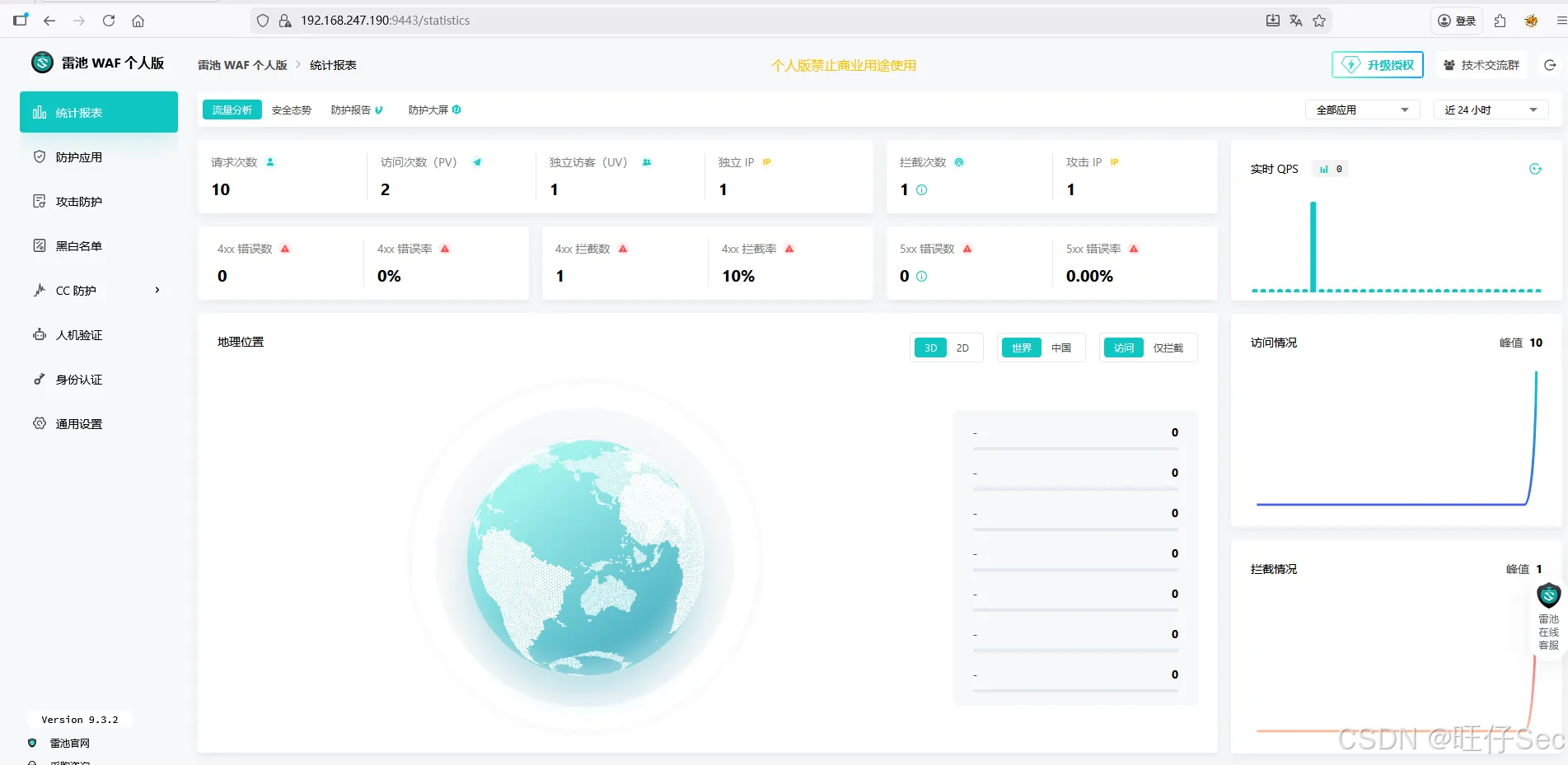Open the 全部应用 application dropdown

[1363, 110]
